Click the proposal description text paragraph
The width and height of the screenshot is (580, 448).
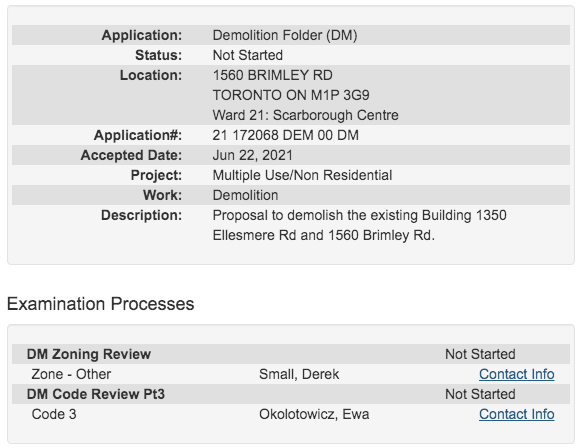pos(360,225)
